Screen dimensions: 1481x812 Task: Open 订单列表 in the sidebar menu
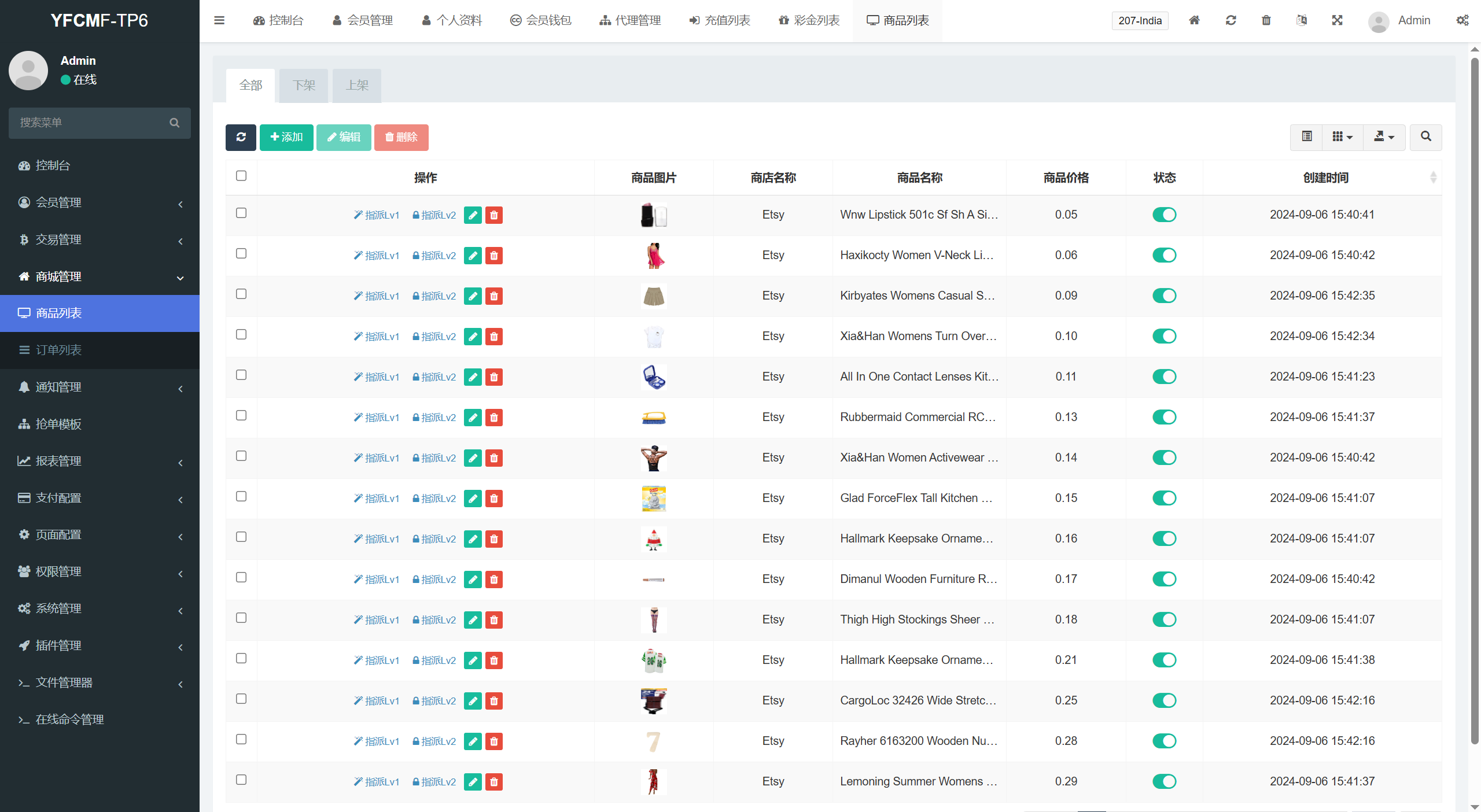click(x=100, y=350)
